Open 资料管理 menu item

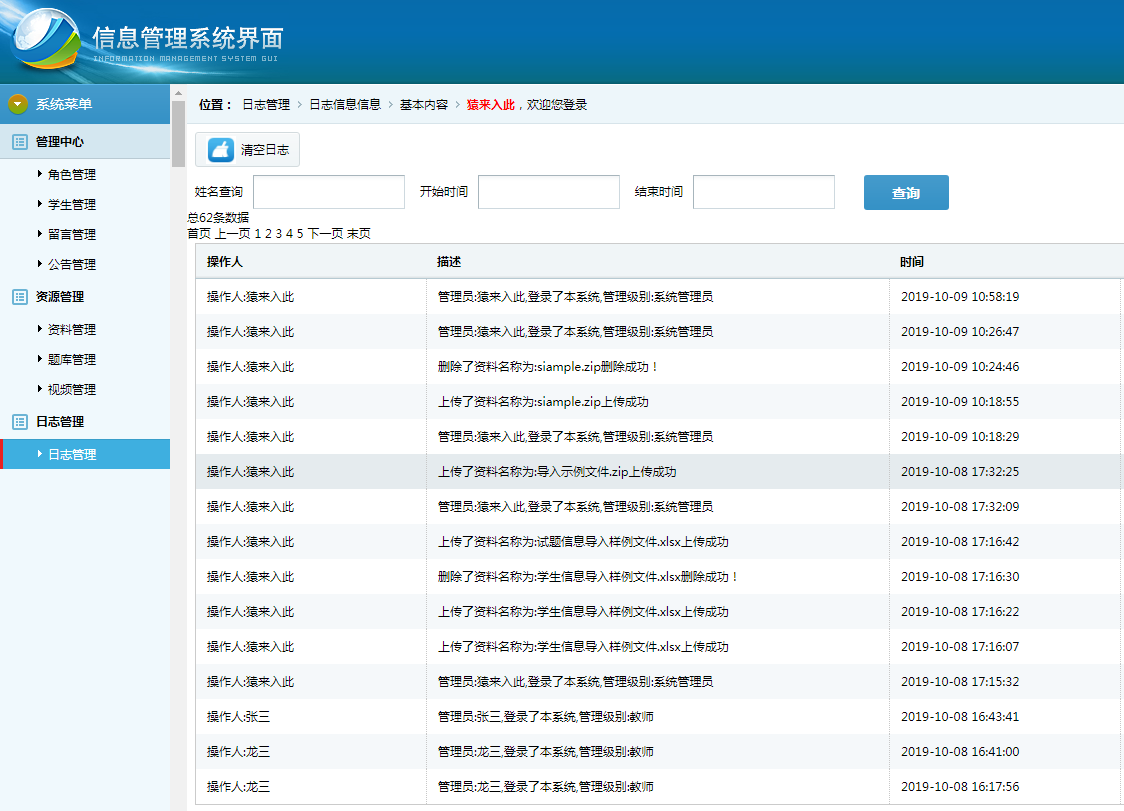72,329
